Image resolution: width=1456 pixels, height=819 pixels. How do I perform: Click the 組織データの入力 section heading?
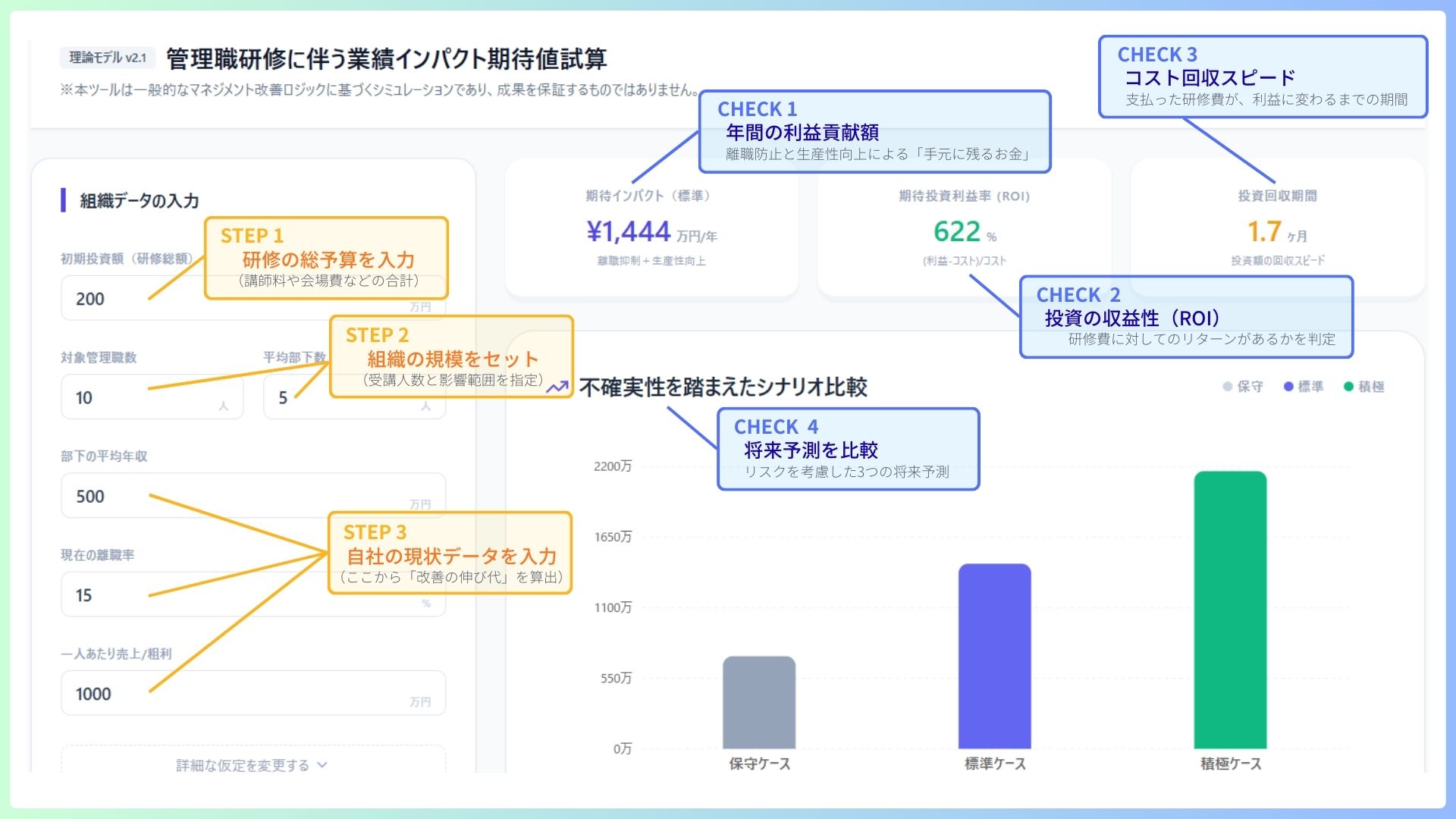coord(139,201)
